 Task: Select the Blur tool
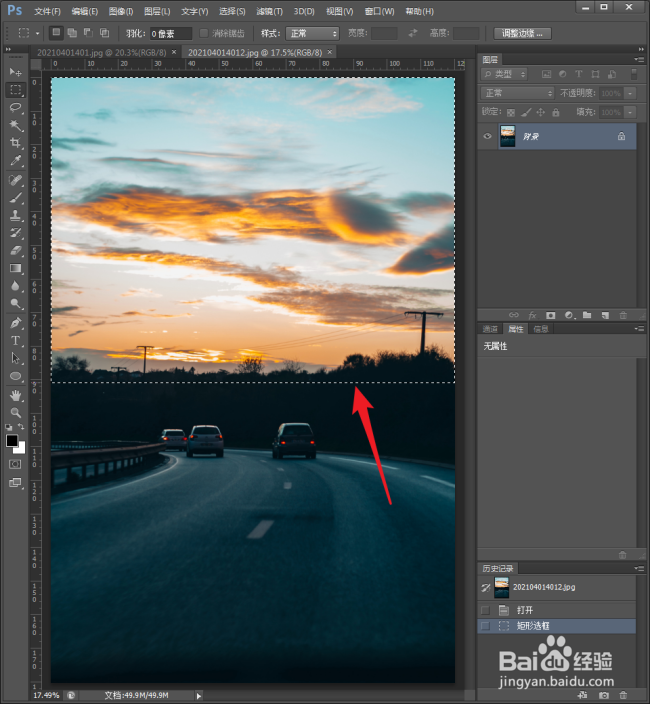click(16, 286)
